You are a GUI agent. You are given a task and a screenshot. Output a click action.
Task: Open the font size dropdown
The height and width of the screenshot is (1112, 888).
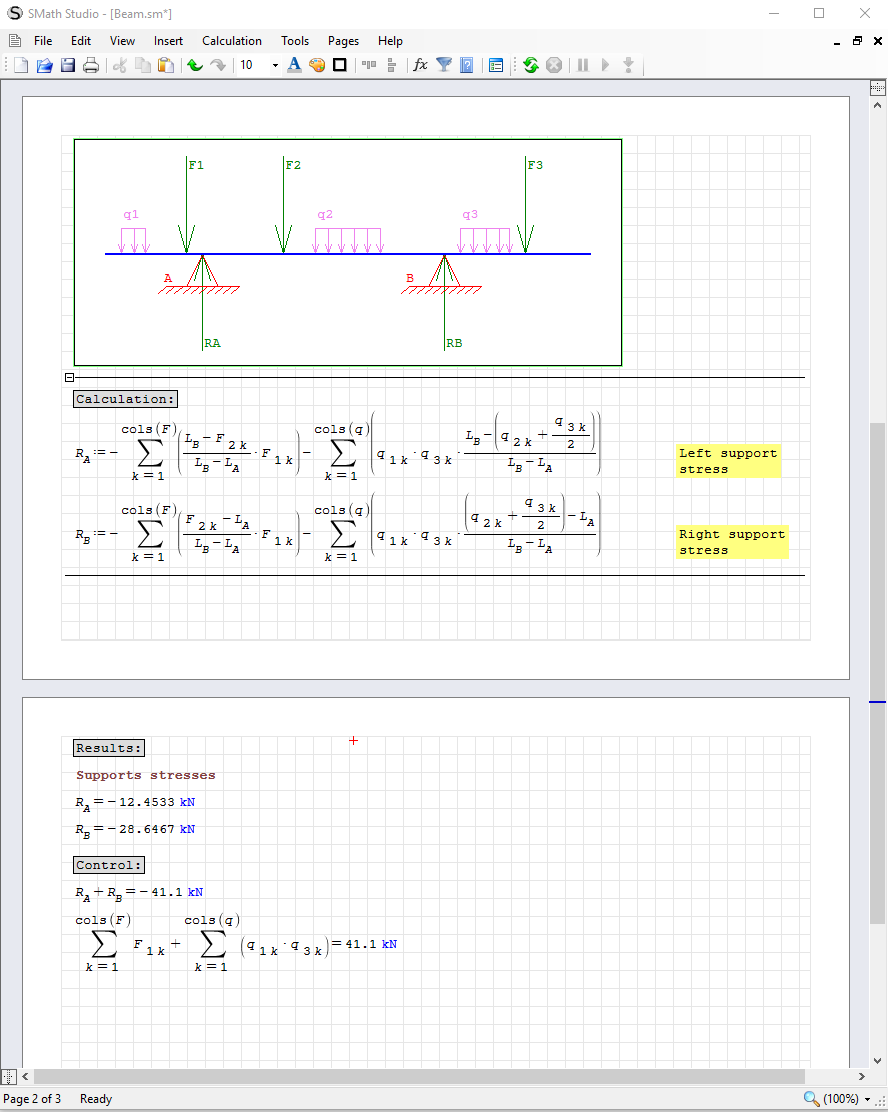click(275, 65)
